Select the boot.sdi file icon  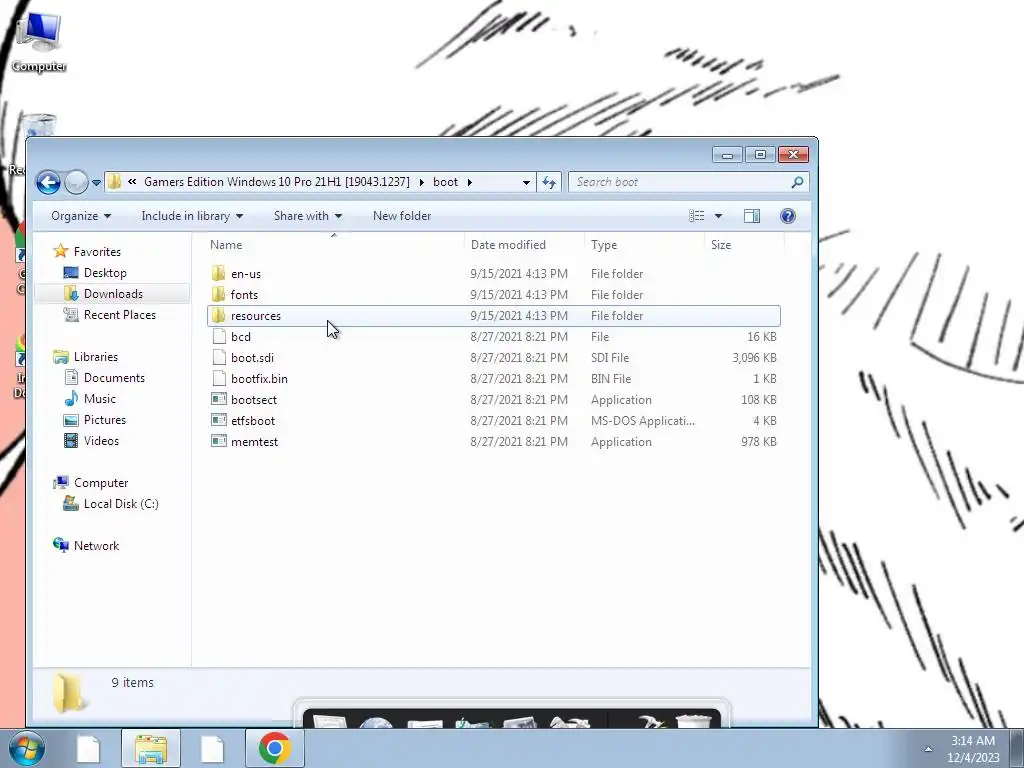pyautogui.click(x=219, y=357)
